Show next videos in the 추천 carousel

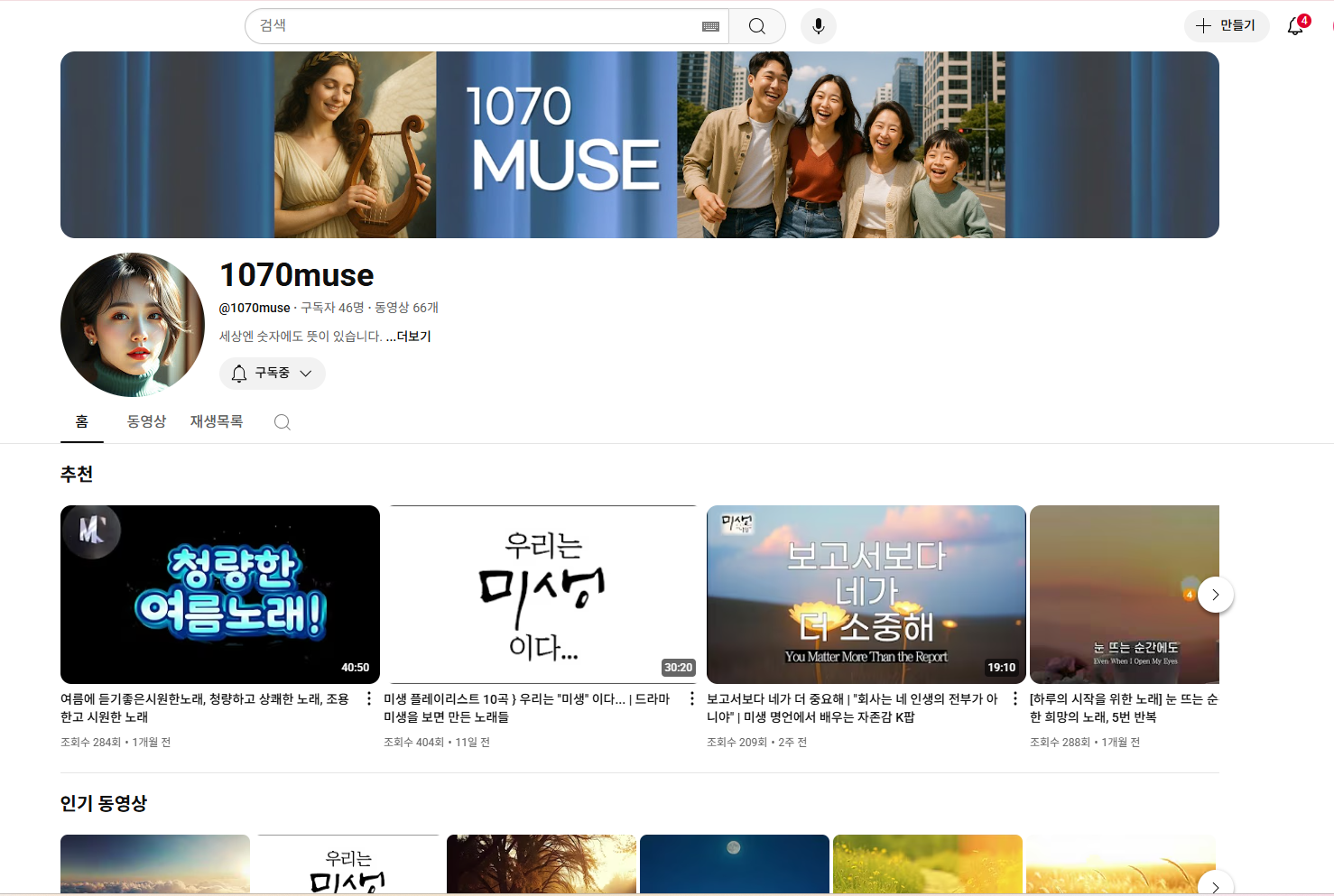(1216, 595)
